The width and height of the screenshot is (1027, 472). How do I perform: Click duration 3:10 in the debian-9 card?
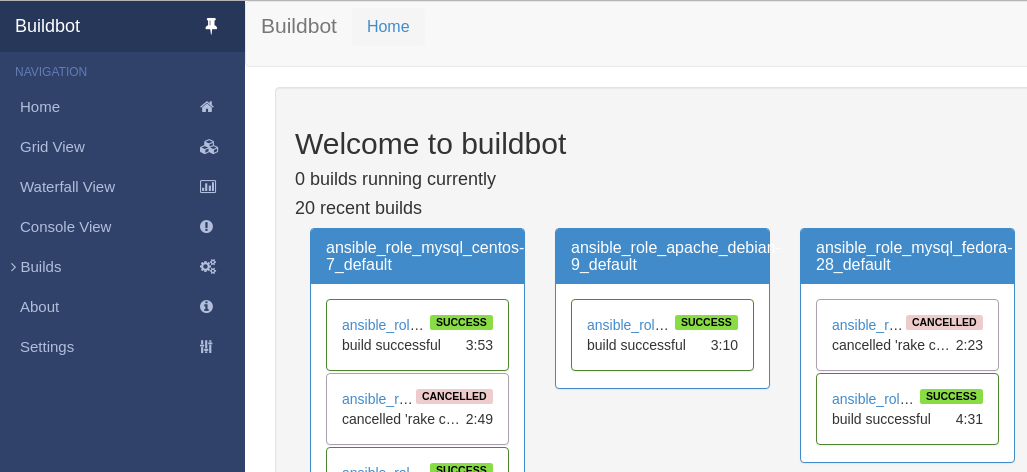[724, 345]
